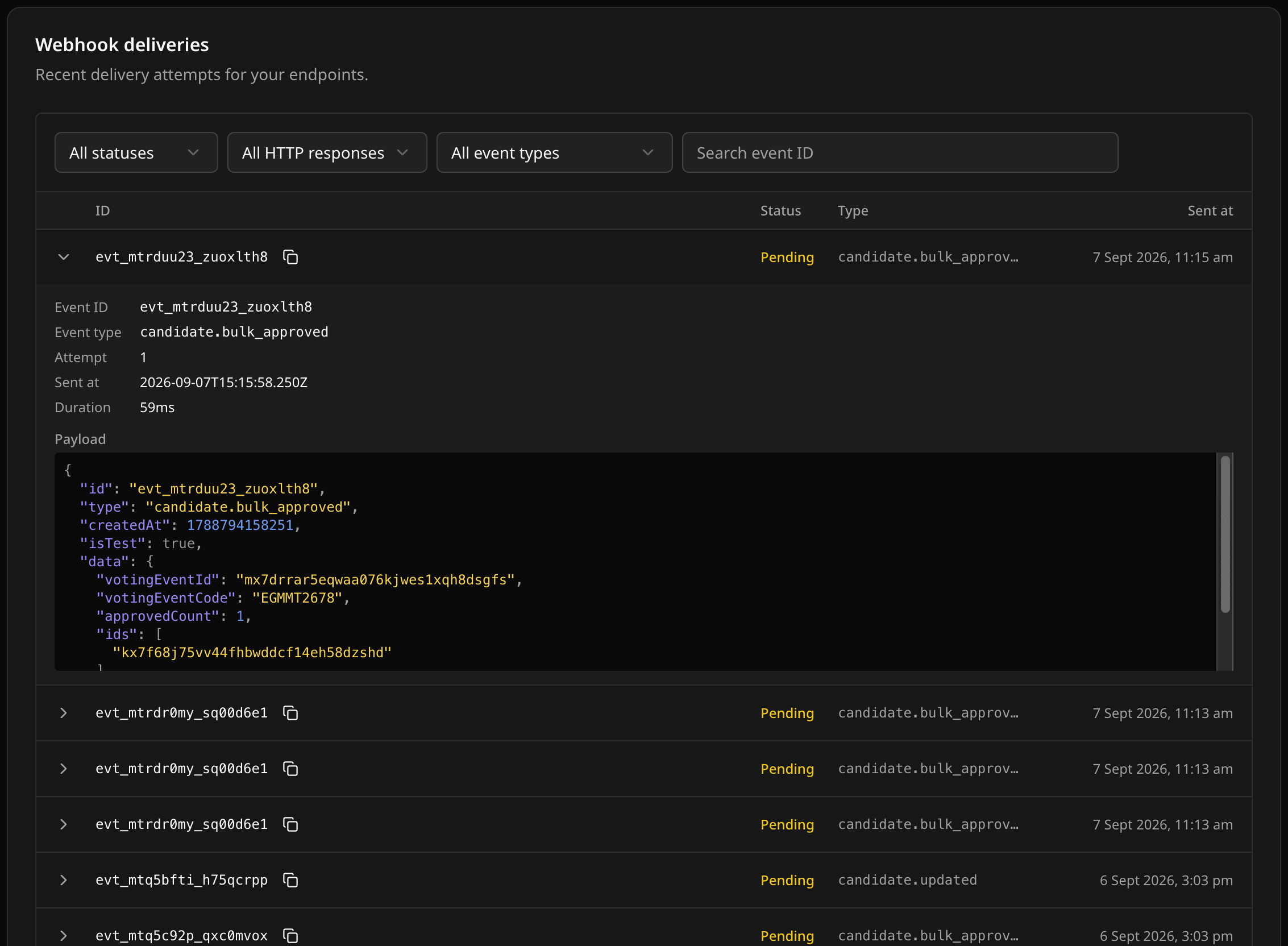Click the Duration value 59ms

click(157, 407)
